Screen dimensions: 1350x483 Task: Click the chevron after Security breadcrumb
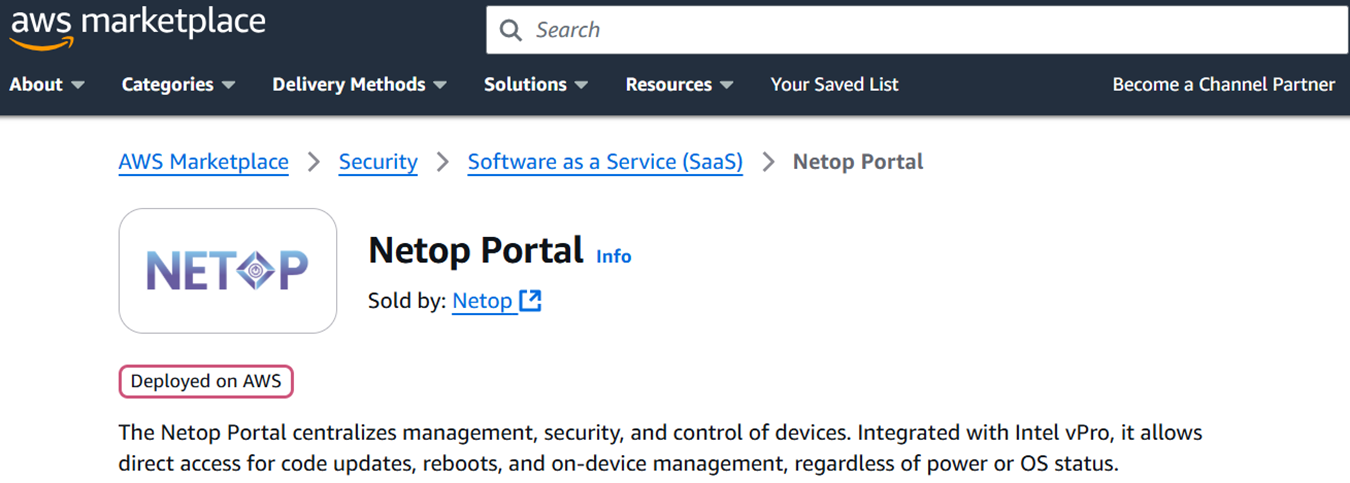(x=443, y=162)
